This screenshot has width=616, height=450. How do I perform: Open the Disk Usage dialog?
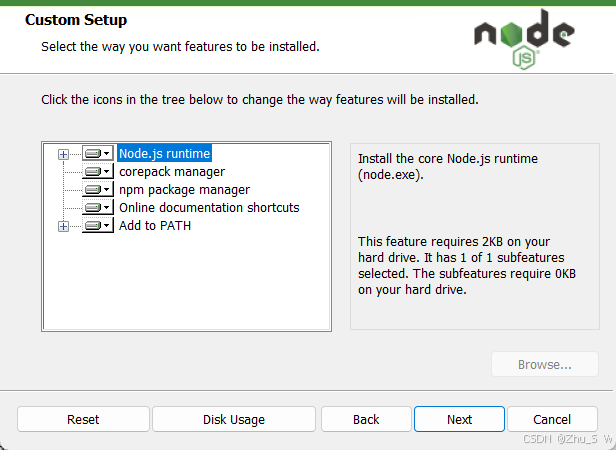234,419
